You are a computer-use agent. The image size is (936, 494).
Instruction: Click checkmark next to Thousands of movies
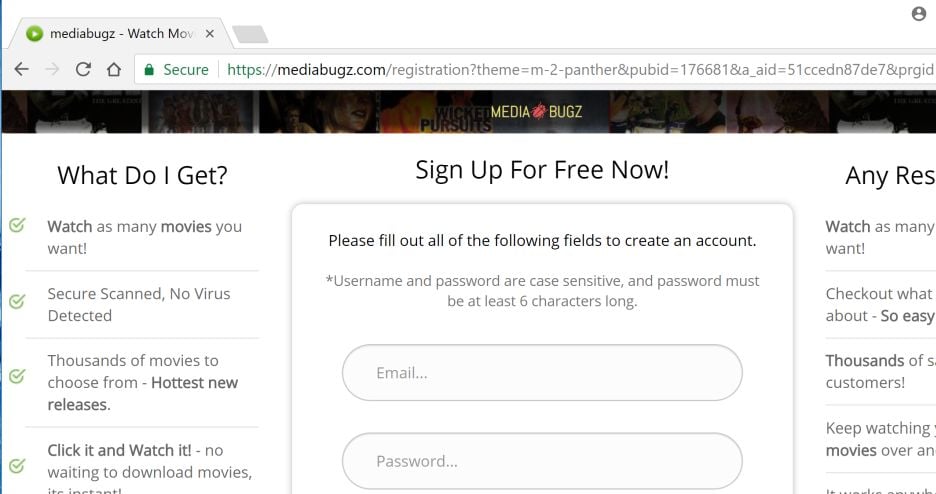coord(17,377)
